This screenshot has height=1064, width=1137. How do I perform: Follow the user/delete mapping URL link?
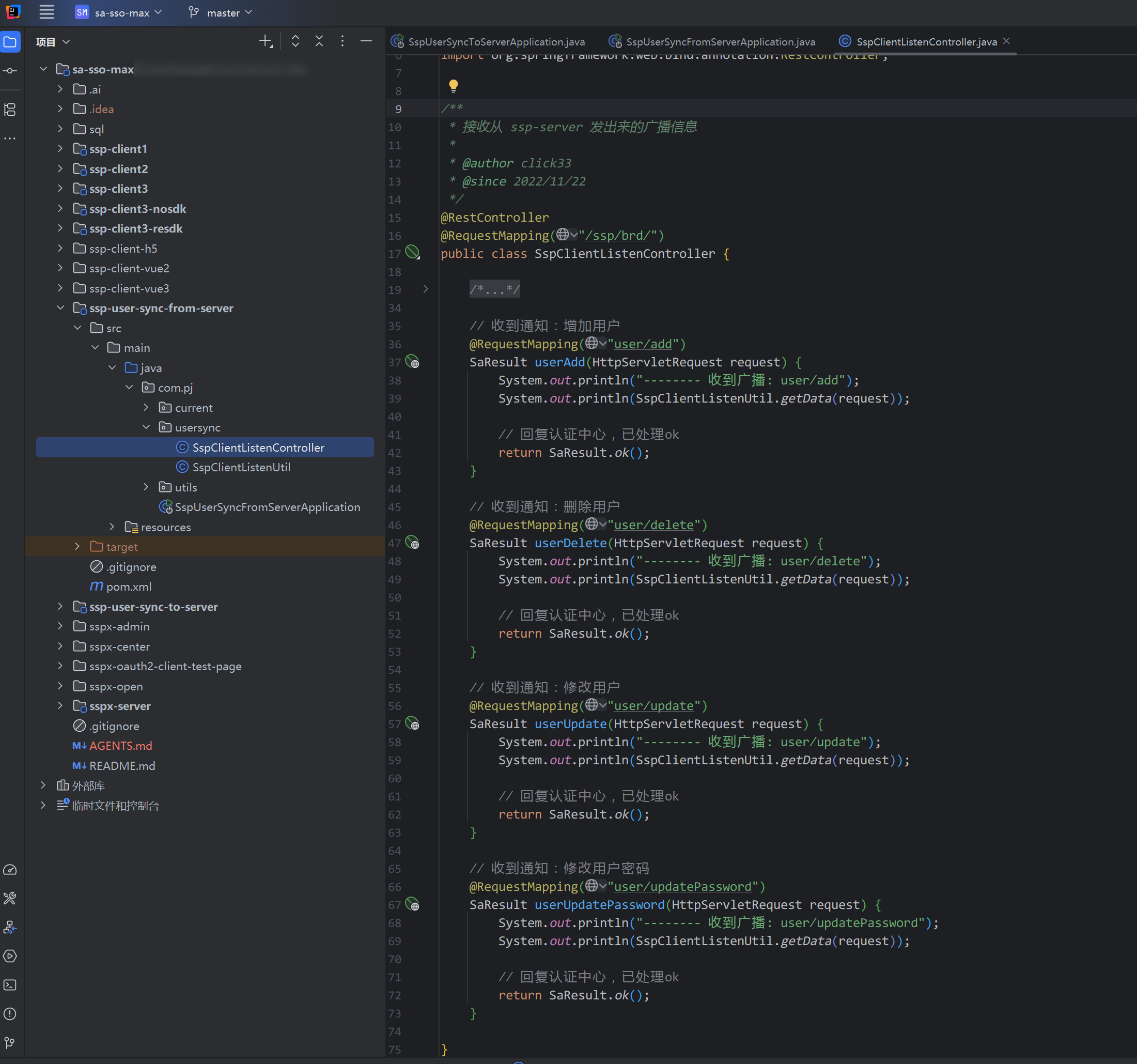653,525
